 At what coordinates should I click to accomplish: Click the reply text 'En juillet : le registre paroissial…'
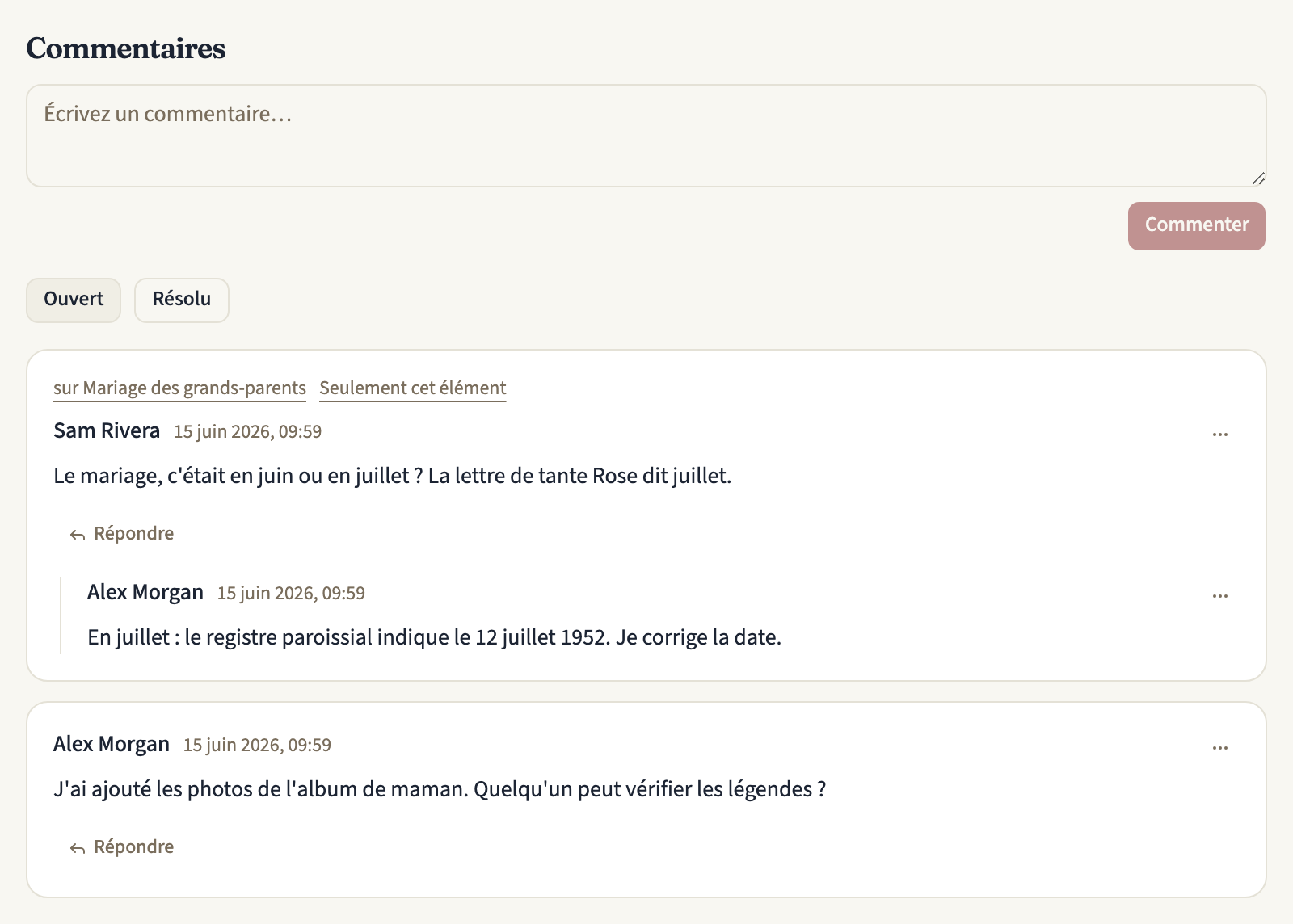tap(434, 637)
